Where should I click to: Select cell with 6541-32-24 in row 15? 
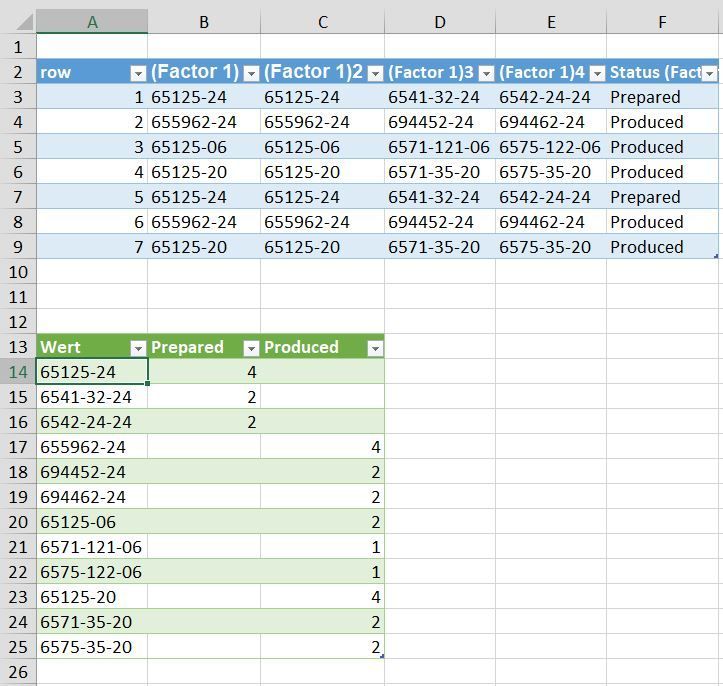(92, 396)
